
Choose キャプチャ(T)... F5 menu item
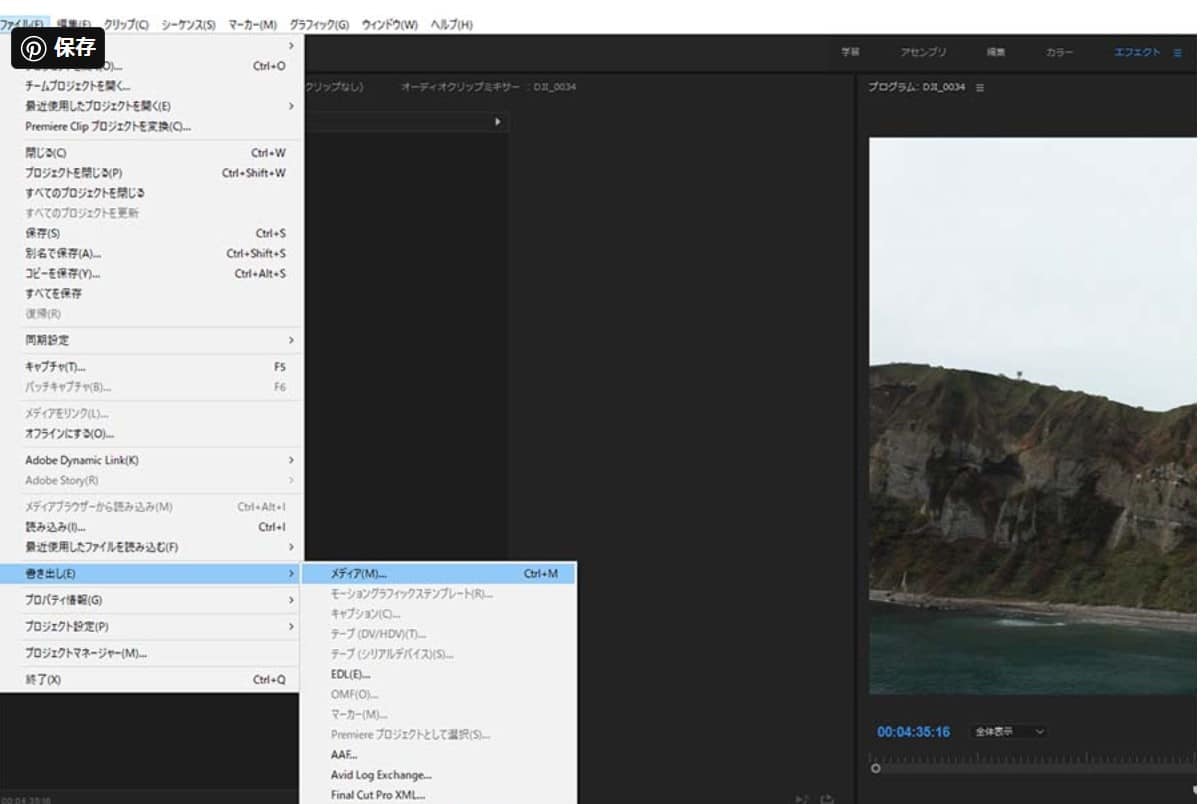(152, 367)
